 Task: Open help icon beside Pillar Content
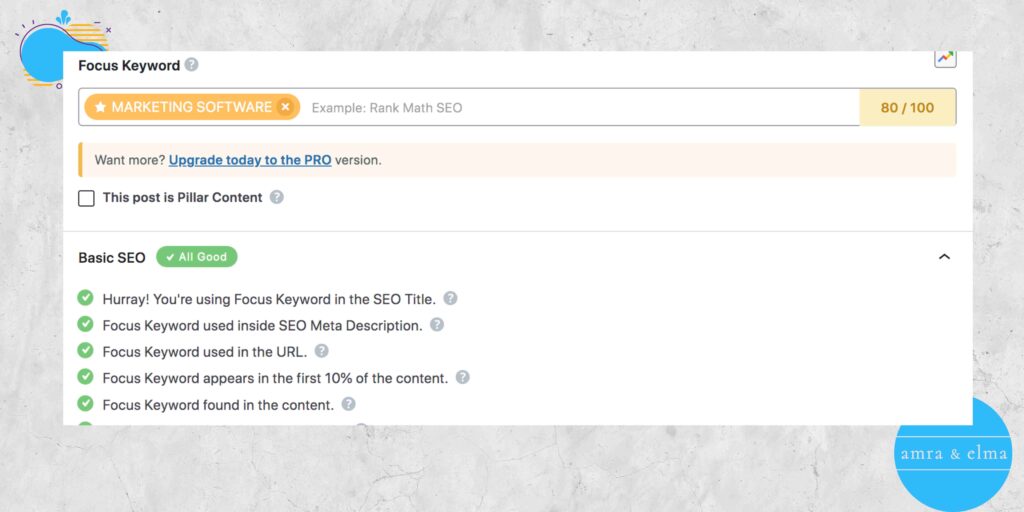point(277,197)
